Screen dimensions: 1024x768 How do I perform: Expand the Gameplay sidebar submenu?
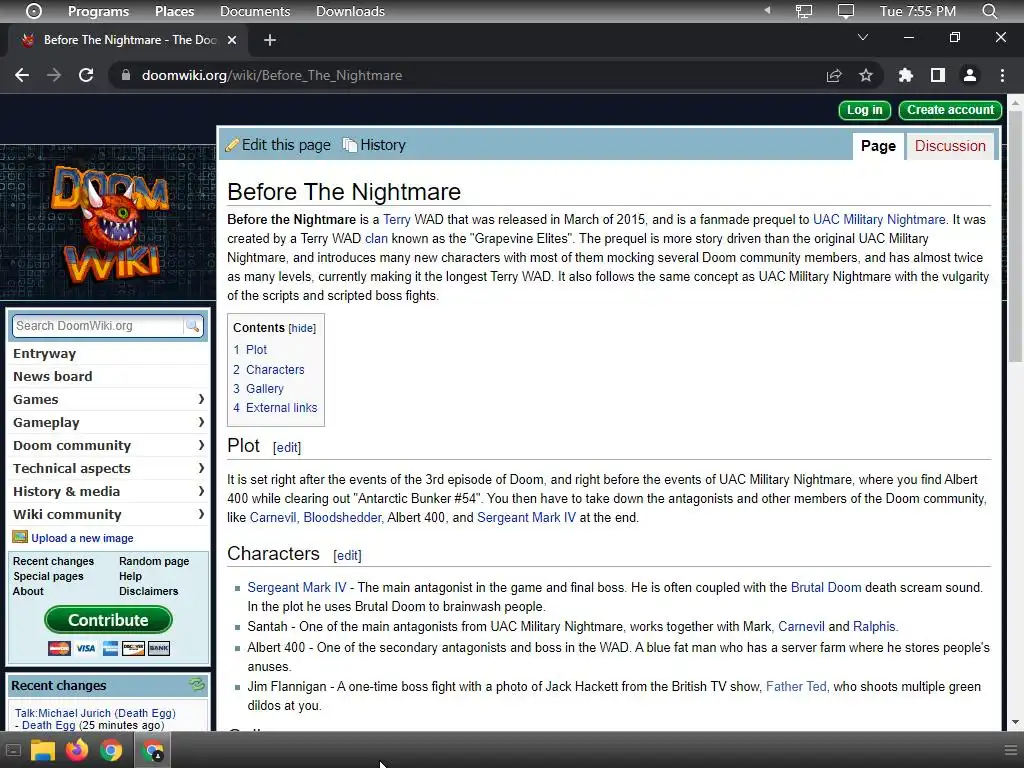pos(201,422)
